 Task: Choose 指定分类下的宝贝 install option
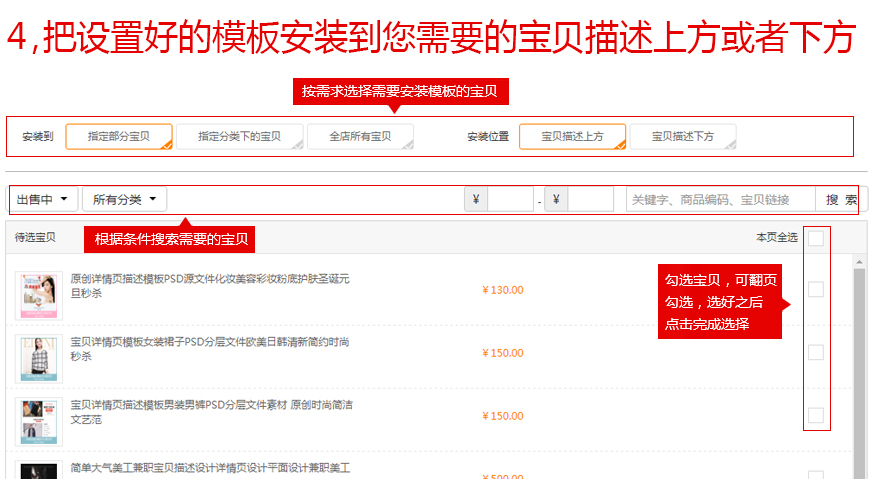[x=239, y=137]
